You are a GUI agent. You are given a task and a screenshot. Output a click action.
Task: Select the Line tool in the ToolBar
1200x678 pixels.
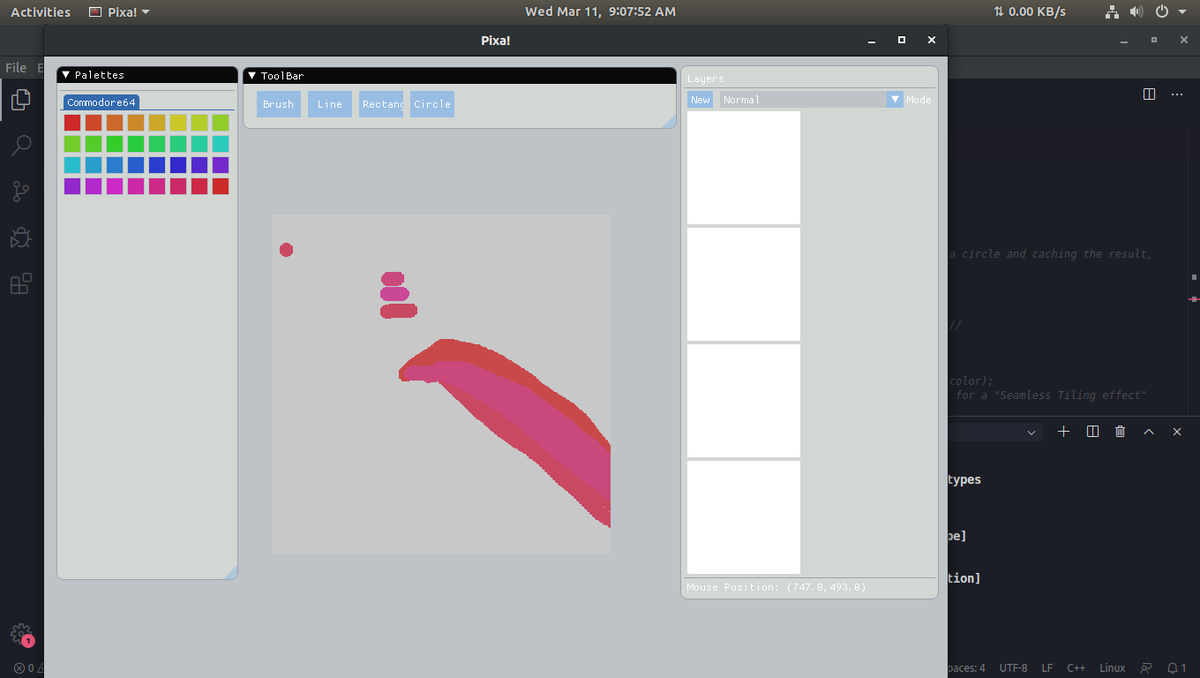click(x=330, y=103)
